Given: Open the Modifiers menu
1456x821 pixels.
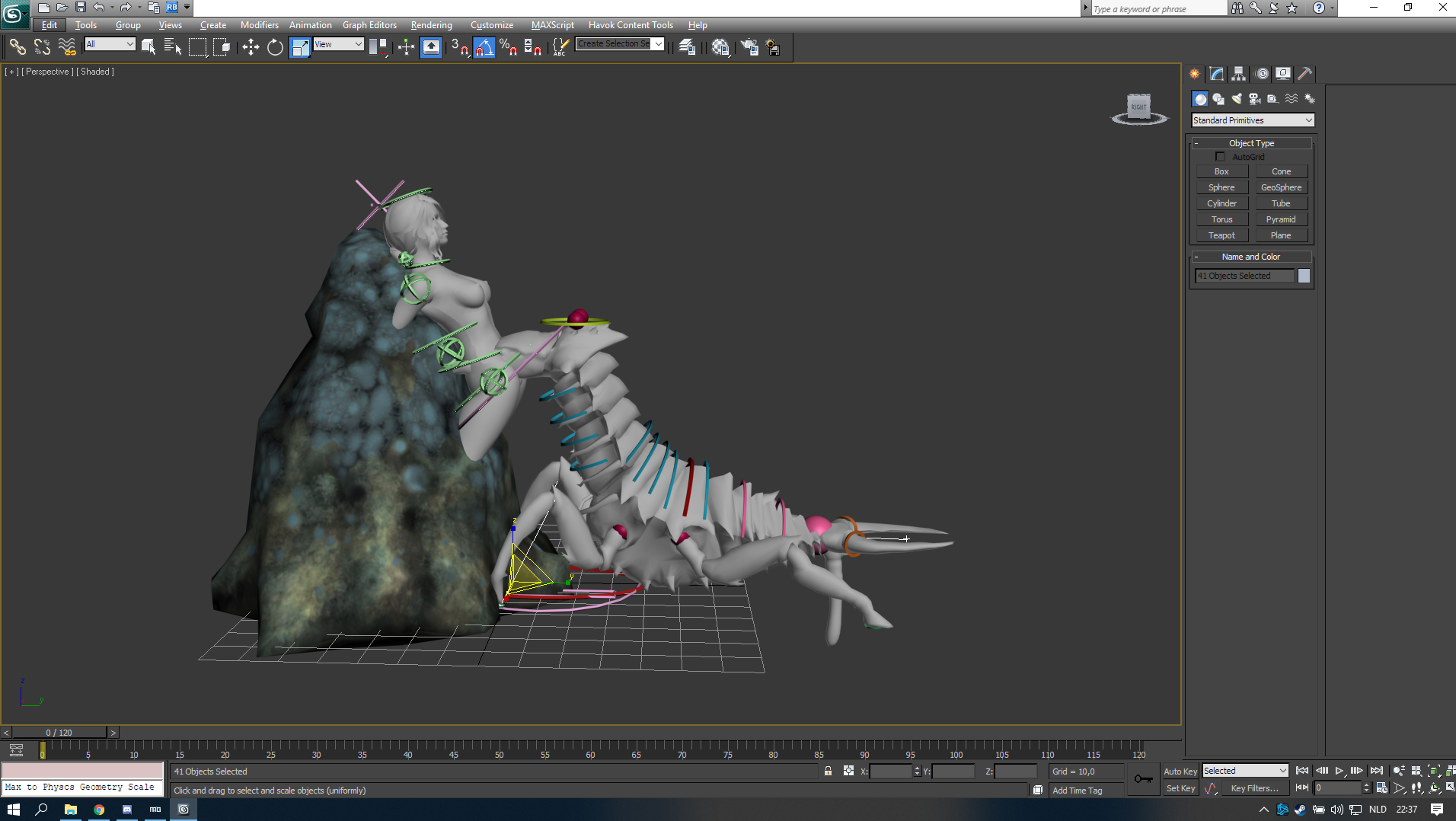Looking at the screenshot, I should tap(259, 25).
